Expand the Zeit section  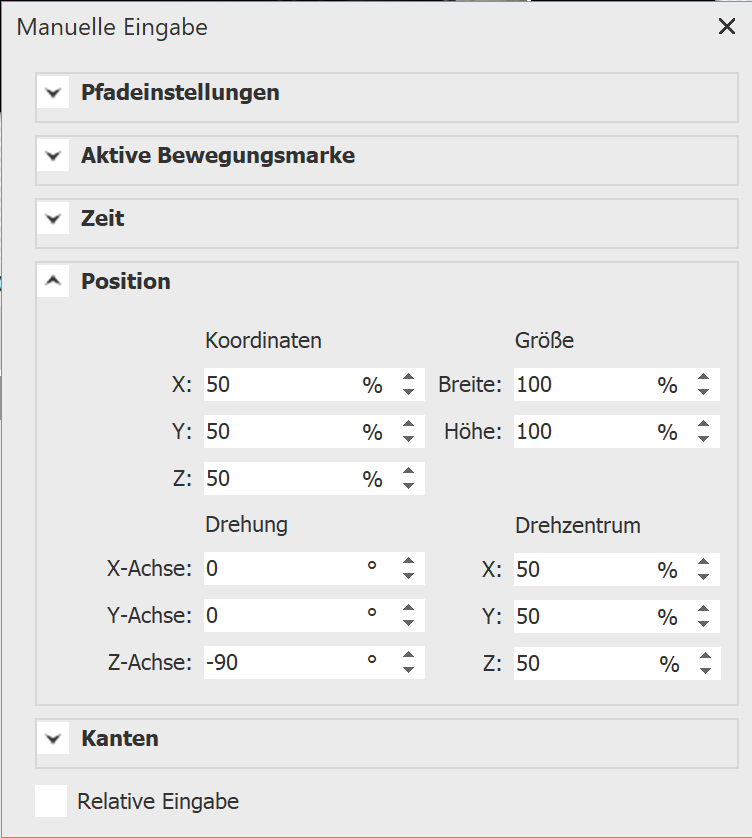[53, 219]
